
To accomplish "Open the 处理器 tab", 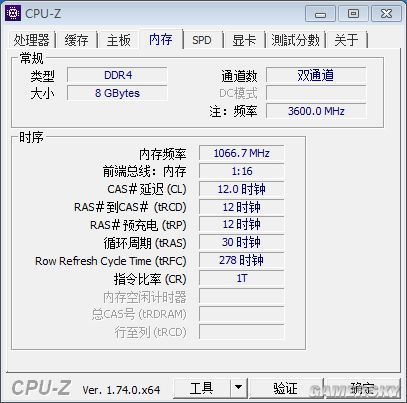I will (31, 40).
